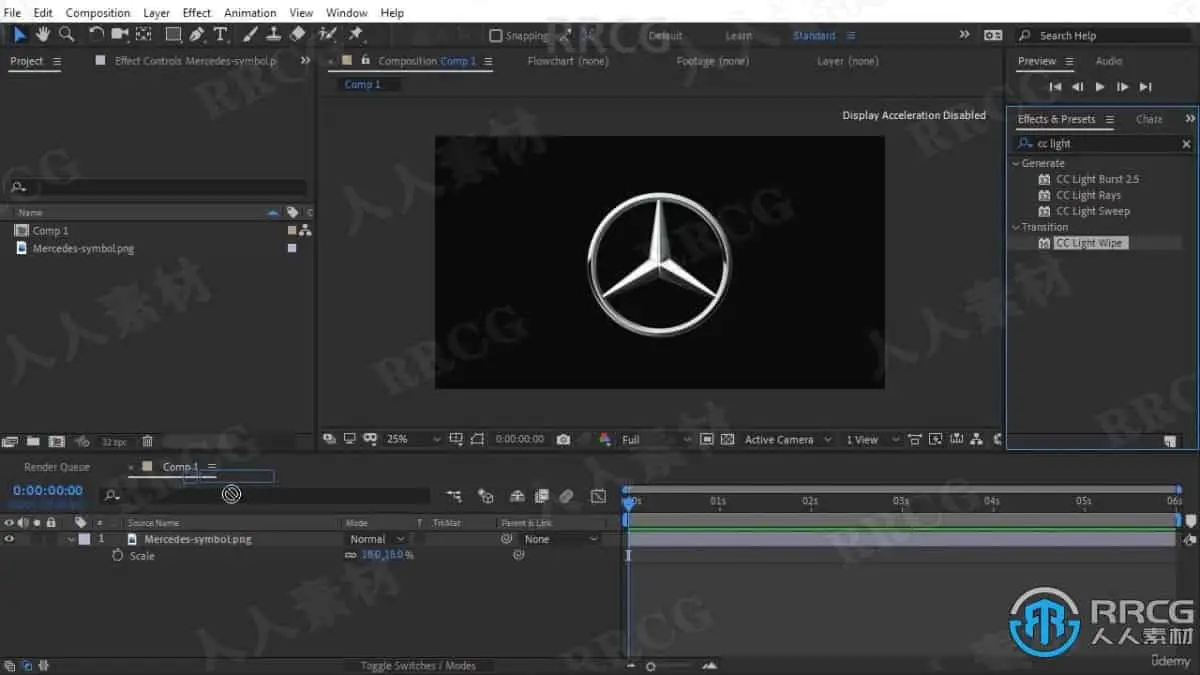
Task: Select the Unified Camera tool
Action: tap(120, 34)
